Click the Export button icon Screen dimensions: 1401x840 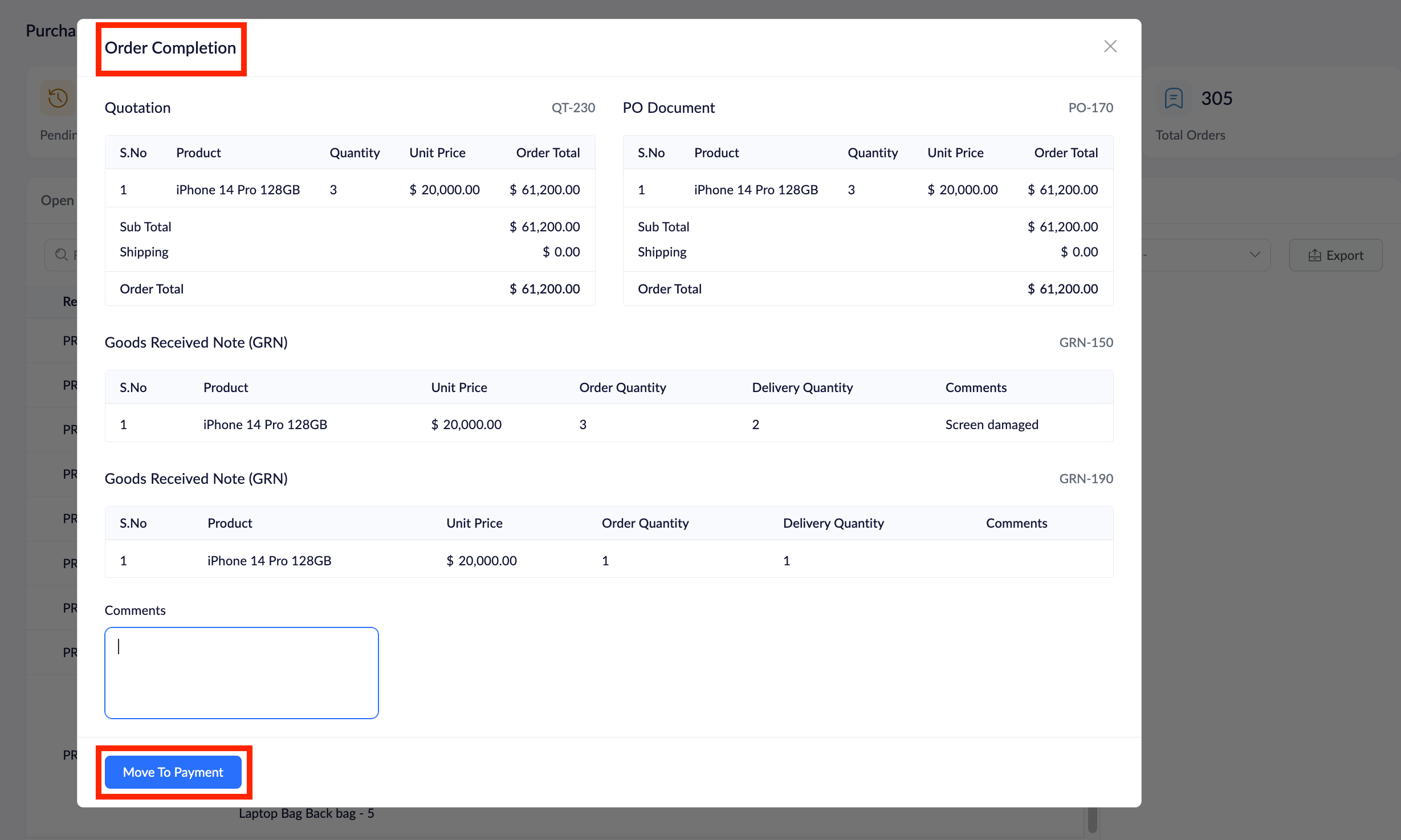coord(1314,255)
